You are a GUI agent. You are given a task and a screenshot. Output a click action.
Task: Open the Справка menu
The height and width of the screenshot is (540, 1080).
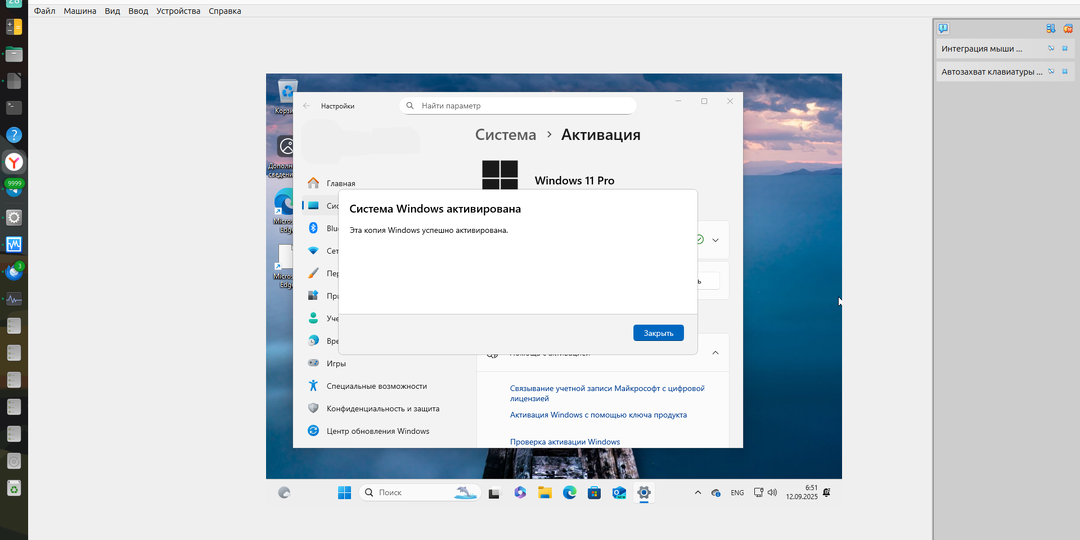point(225,11)
